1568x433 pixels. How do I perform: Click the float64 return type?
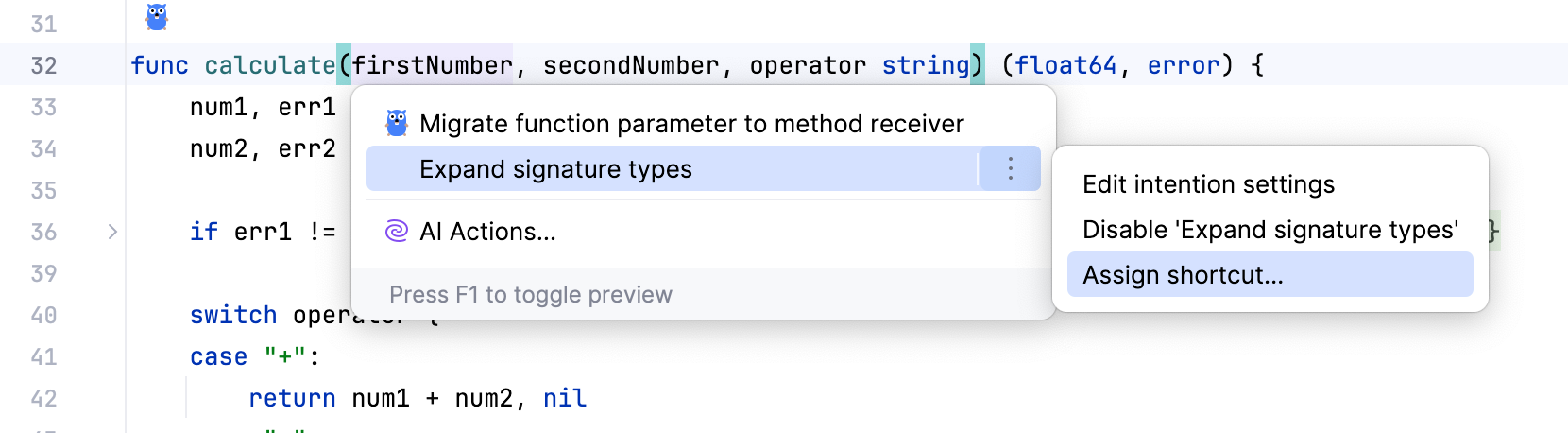pos(1065,65)
